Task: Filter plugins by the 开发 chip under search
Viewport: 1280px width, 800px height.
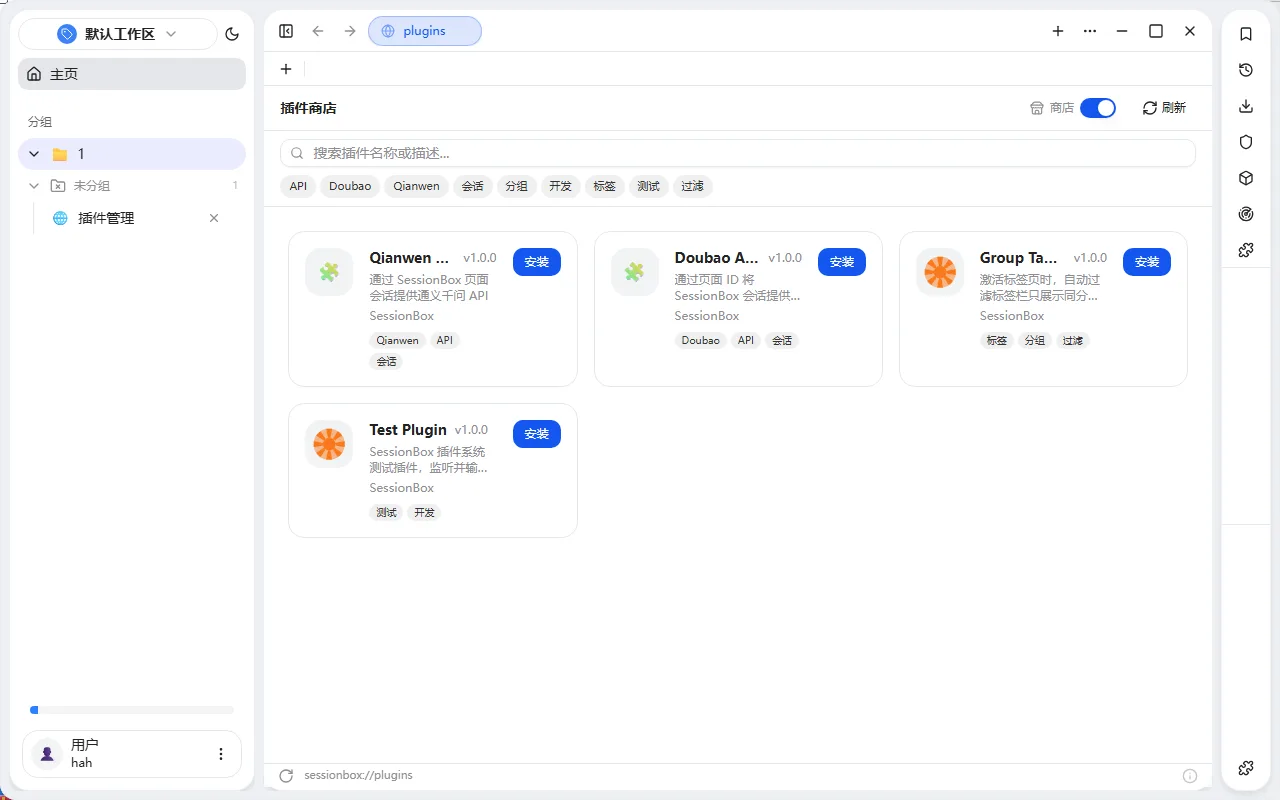Action: [x=560, y=186]
